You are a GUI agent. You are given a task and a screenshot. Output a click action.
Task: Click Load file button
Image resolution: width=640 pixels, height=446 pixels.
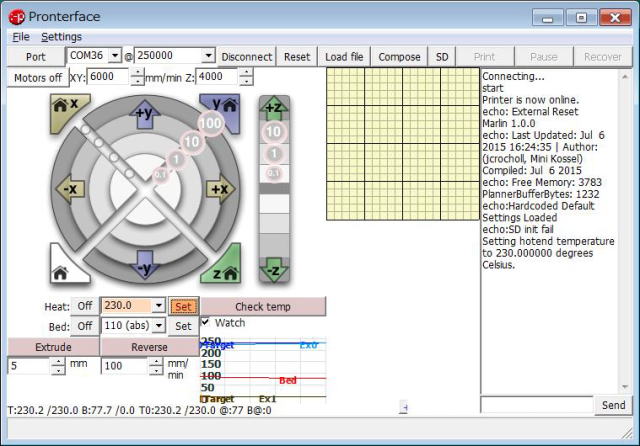pos(344,57)
